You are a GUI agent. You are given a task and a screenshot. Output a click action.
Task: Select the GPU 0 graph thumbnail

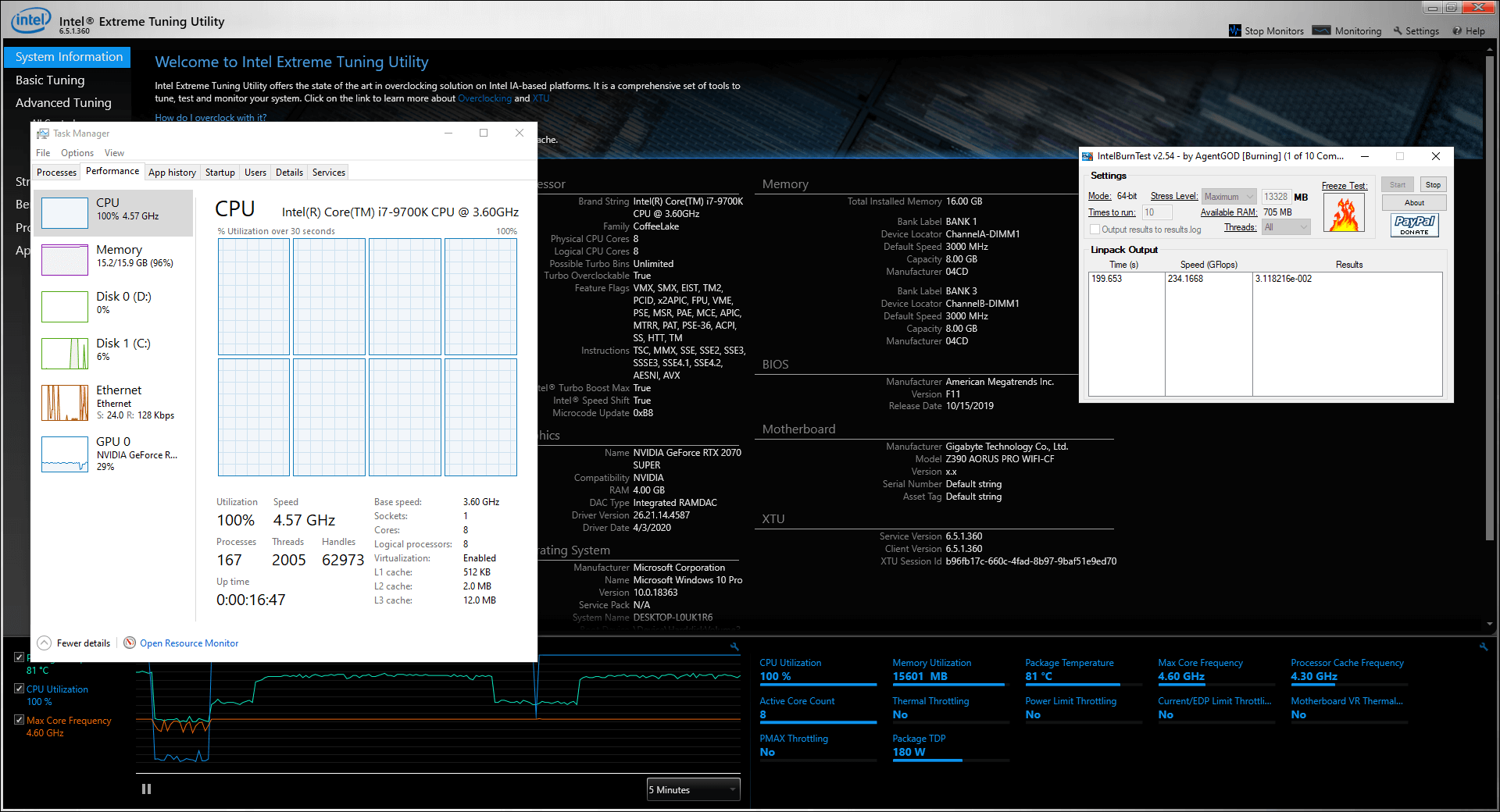pos(65,454)
